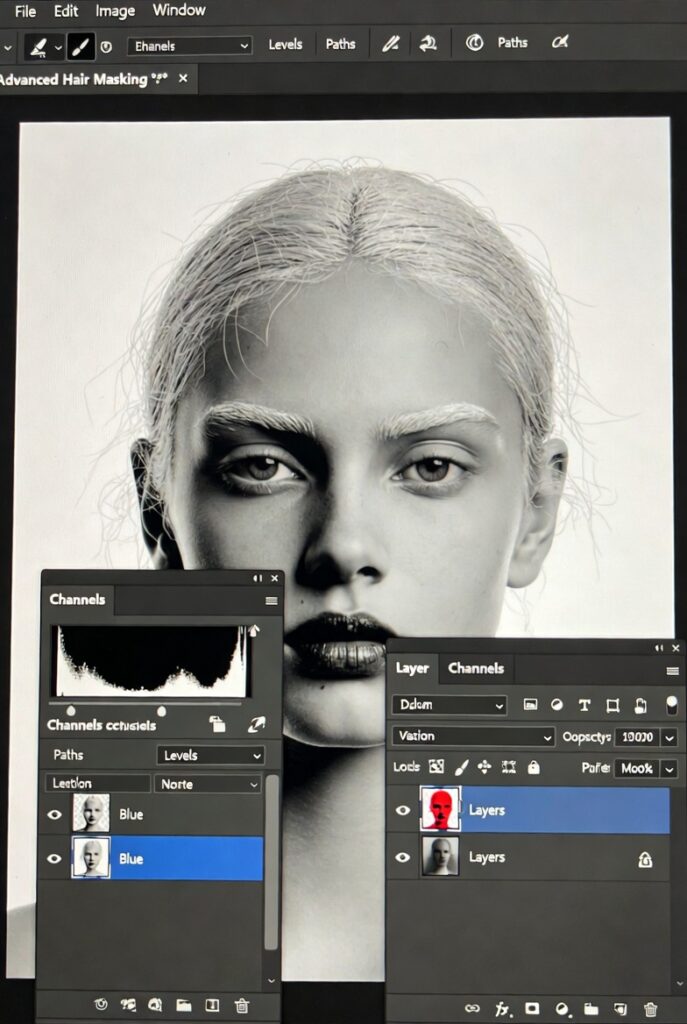Click the new-document icon beside Channels cctusiels
The height and width of the screenshot is (1024, 687).
217,724
